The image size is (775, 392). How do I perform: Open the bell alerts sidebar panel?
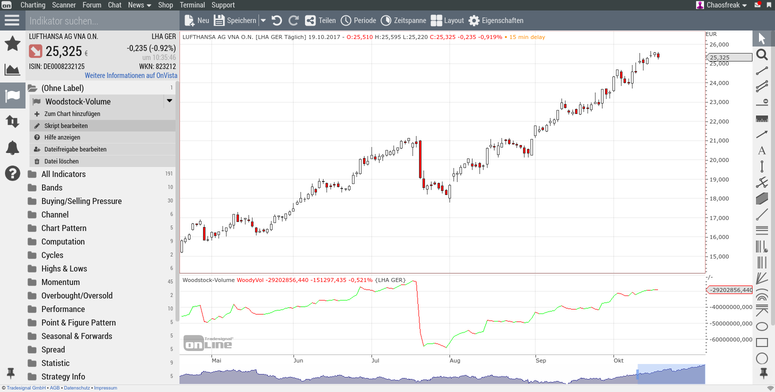(12, 147)
